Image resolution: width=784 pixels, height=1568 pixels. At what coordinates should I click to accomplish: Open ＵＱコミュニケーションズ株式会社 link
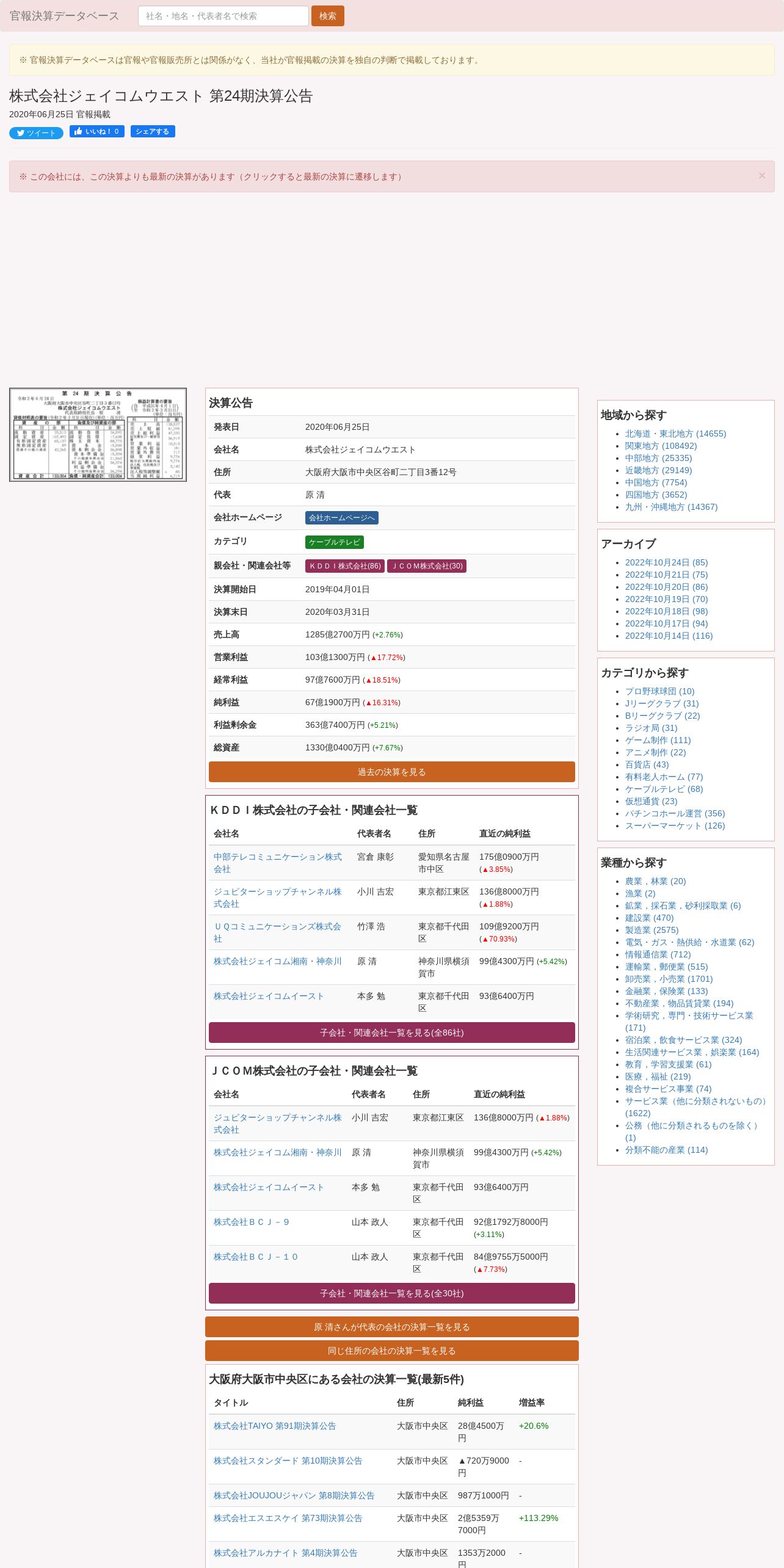pos(277,932)
